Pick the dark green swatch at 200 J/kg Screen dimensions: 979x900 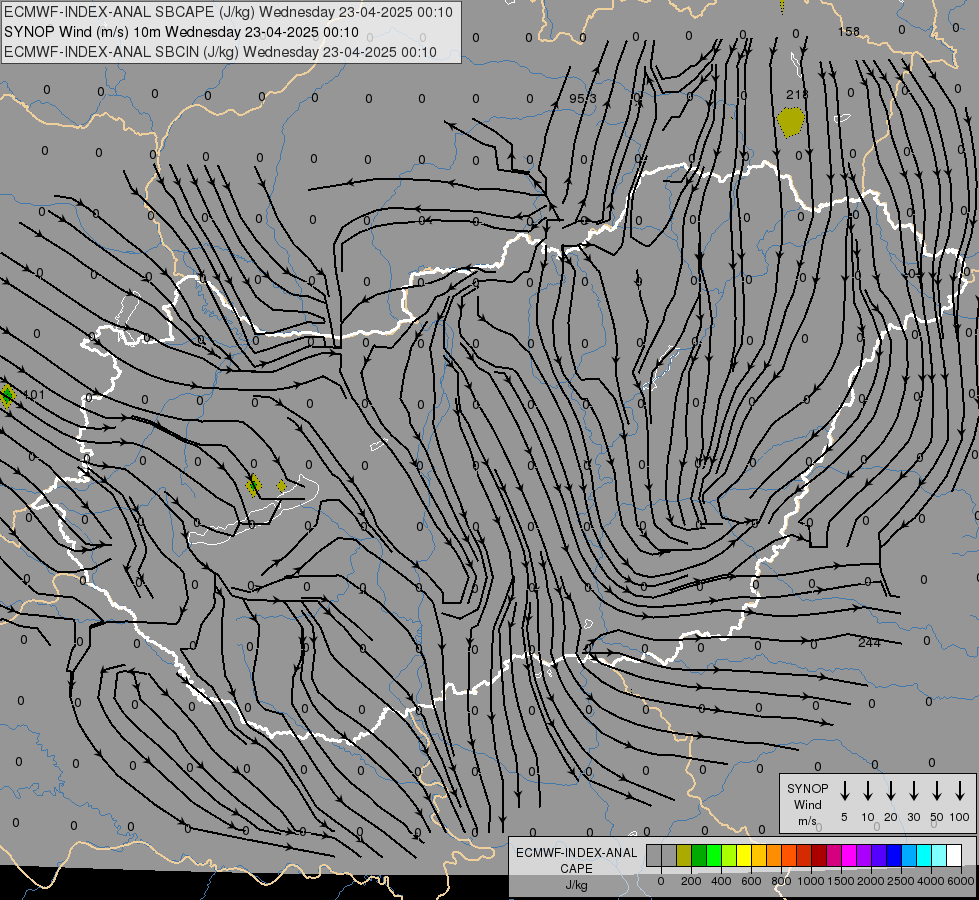(699, 855)
